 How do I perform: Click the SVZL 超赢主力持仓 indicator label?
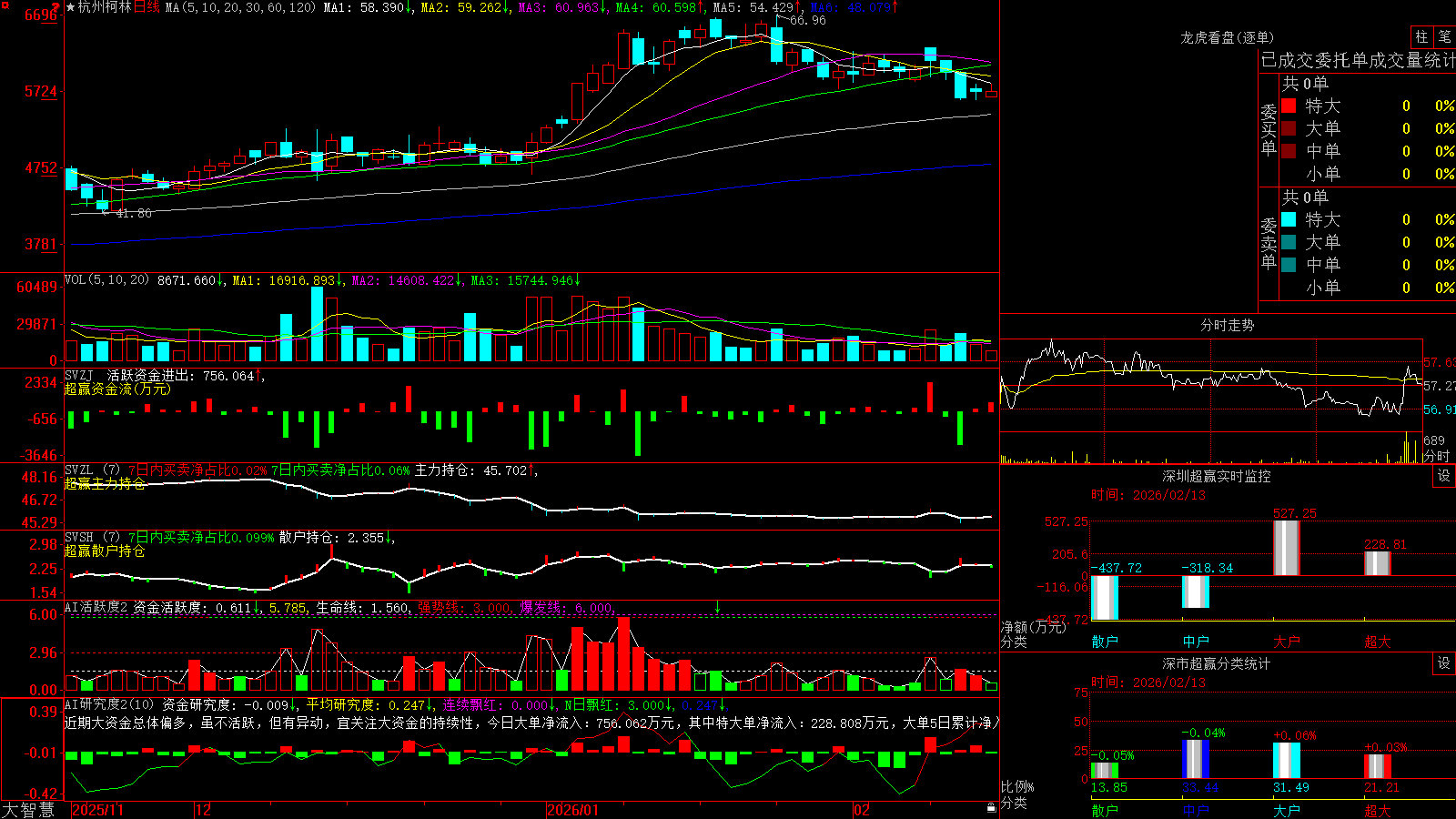pyautogui.click(x=105, y=477)
